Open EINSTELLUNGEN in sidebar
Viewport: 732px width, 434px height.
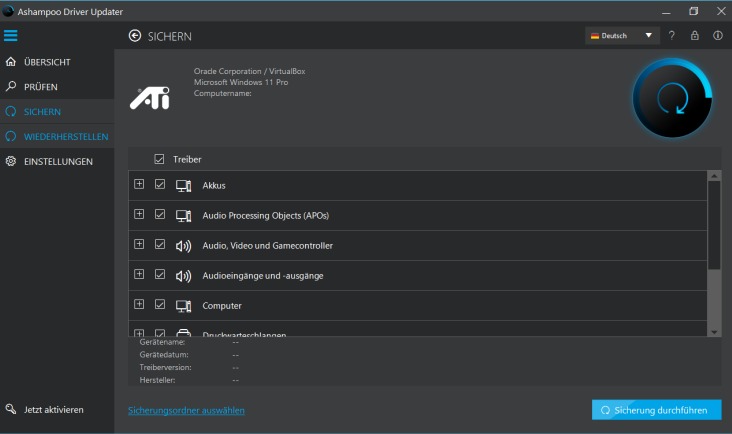pos(57,161)
